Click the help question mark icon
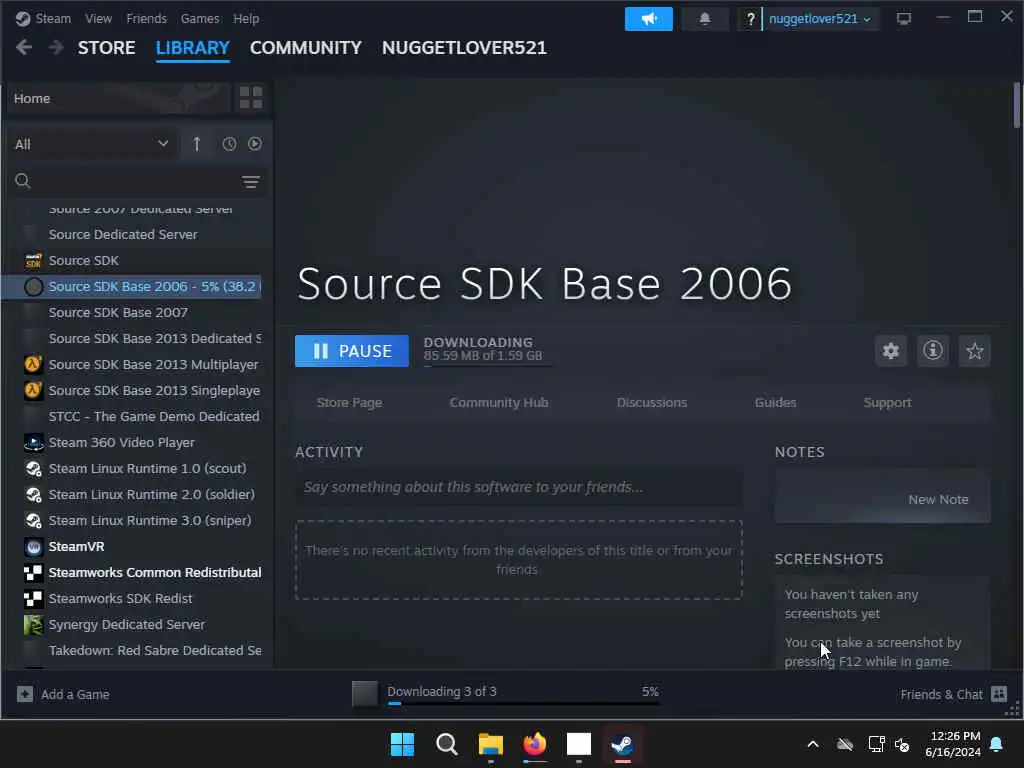 point(750,19)
